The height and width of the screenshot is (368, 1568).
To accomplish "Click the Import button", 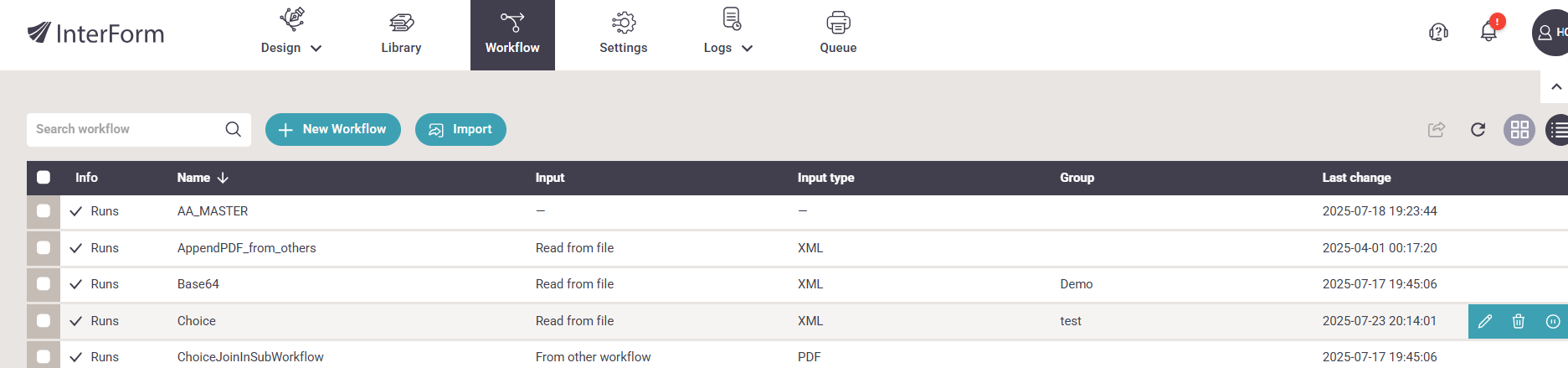I will coord(460,129).
